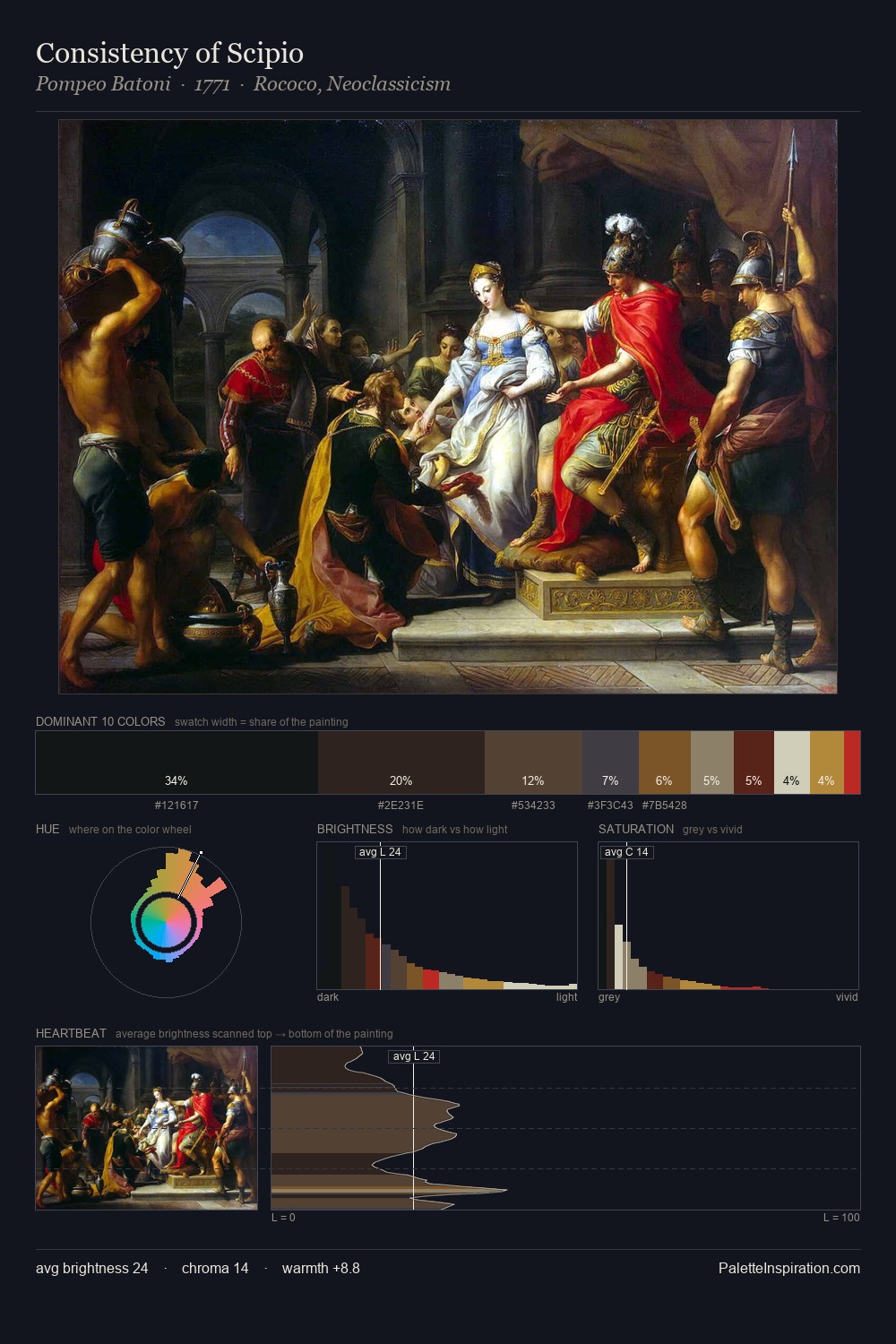
Task: Click hex code #121617
Action: tap(177, 806)
